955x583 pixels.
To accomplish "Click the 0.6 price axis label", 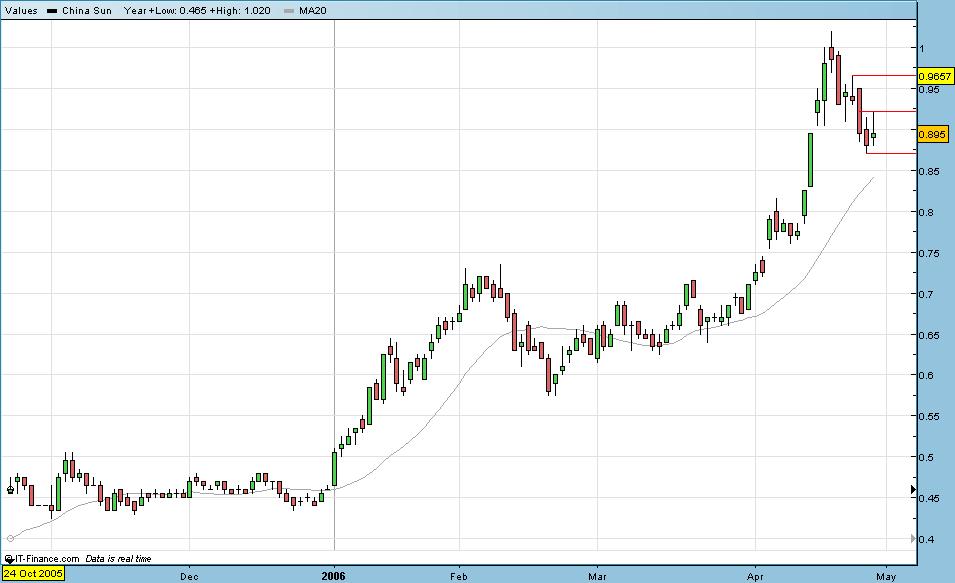I will click(926, 375).
